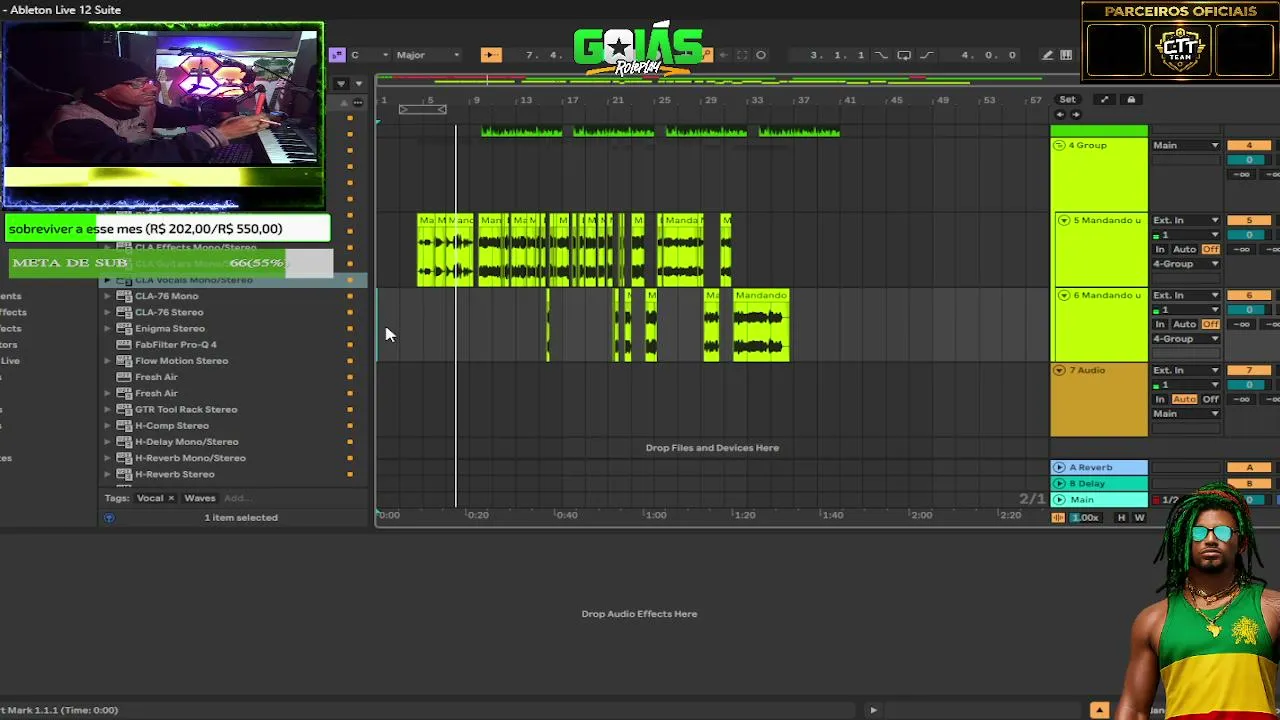Select H-Reverb Mono/Stereo in the browser

(190, 458)
